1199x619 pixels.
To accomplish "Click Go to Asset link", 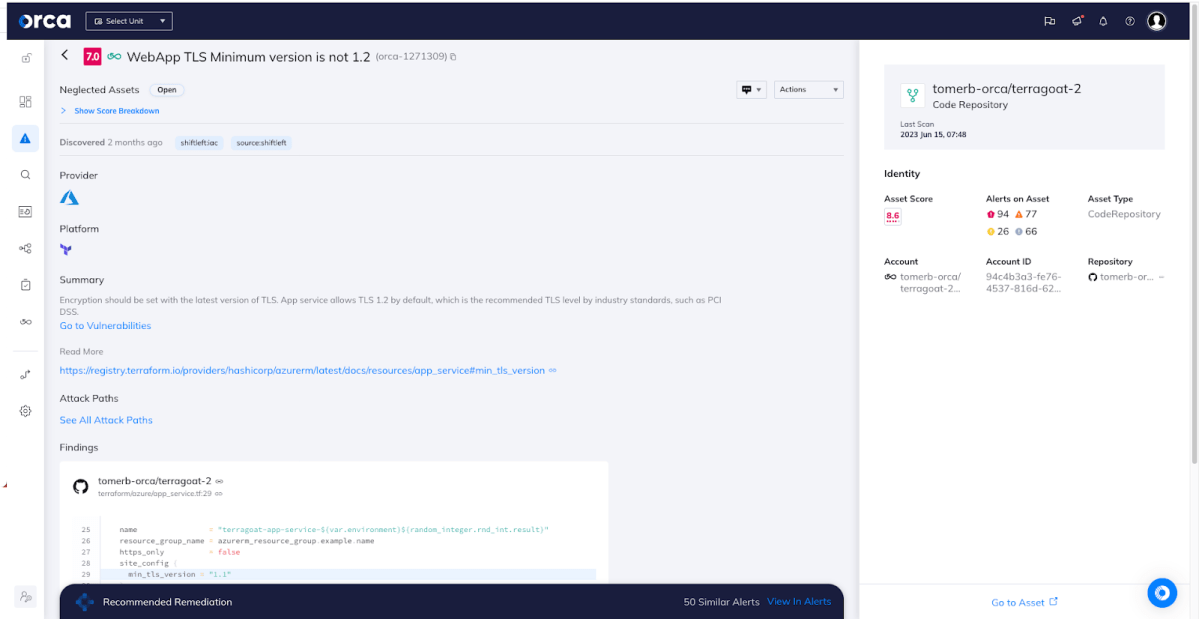I will pos(1025,602).
